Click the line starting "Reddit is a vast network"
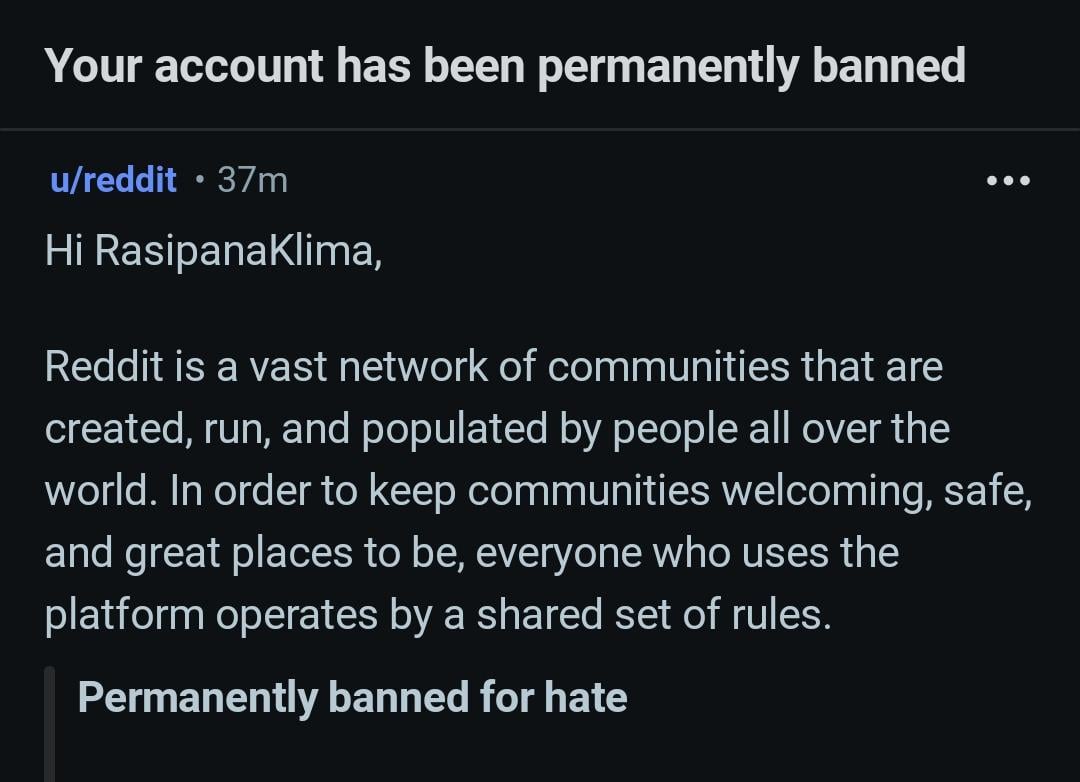The height and width of the screenshot is (782, 1080). (493, 367)
